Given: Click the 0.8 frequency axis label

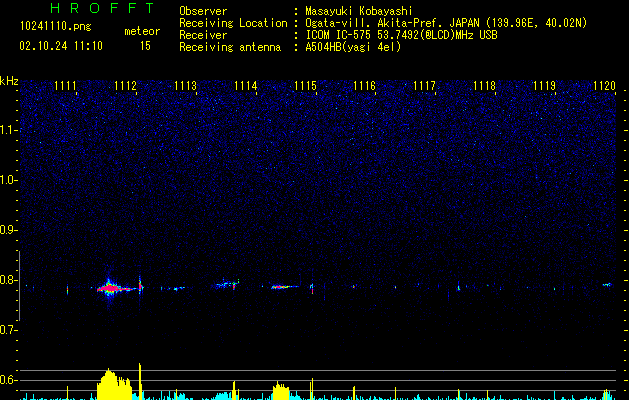Looking at the screenshot, I should tap(8, 280).
